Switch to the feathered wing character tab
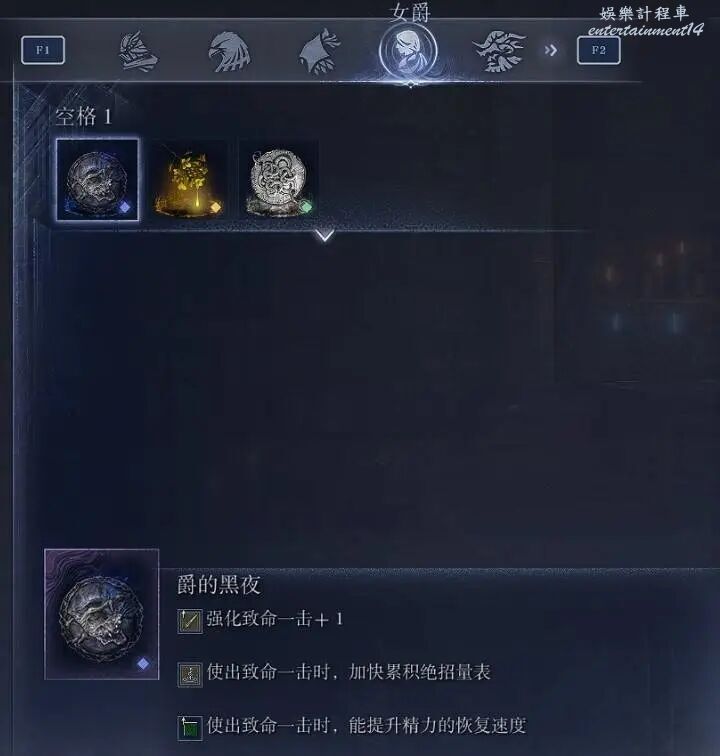The height and width of the screenshot is (756, 720). (138, 52)
